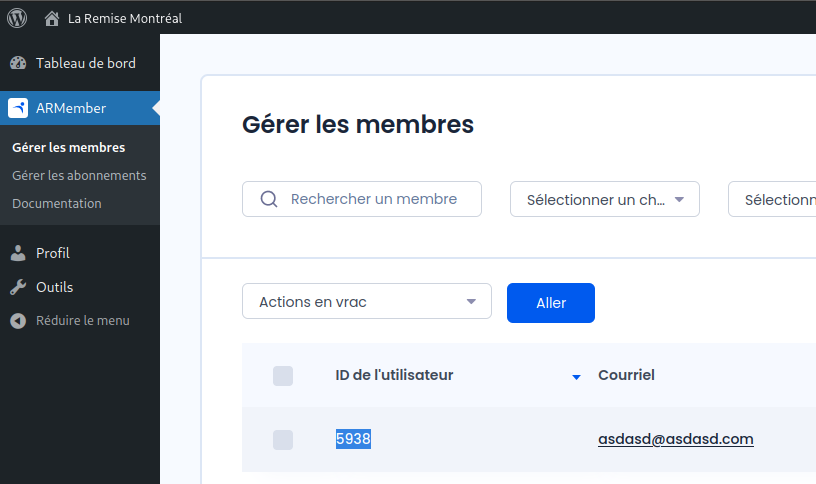Focus the Rechercher un membre search field
Screen dimensions: 816x484
point(374,199)
